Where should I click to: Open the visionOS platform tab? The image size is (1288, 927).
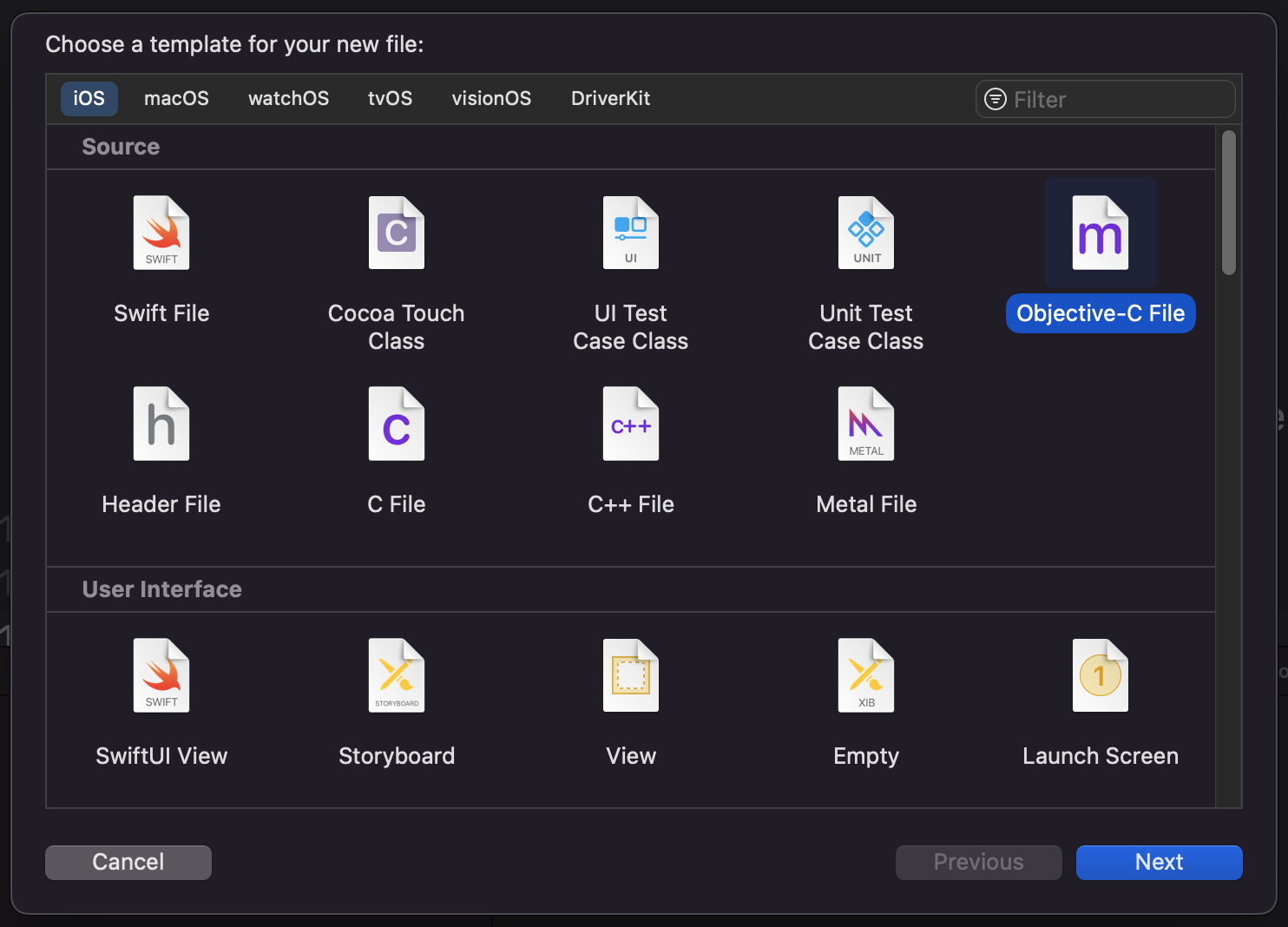coord(491,98)
